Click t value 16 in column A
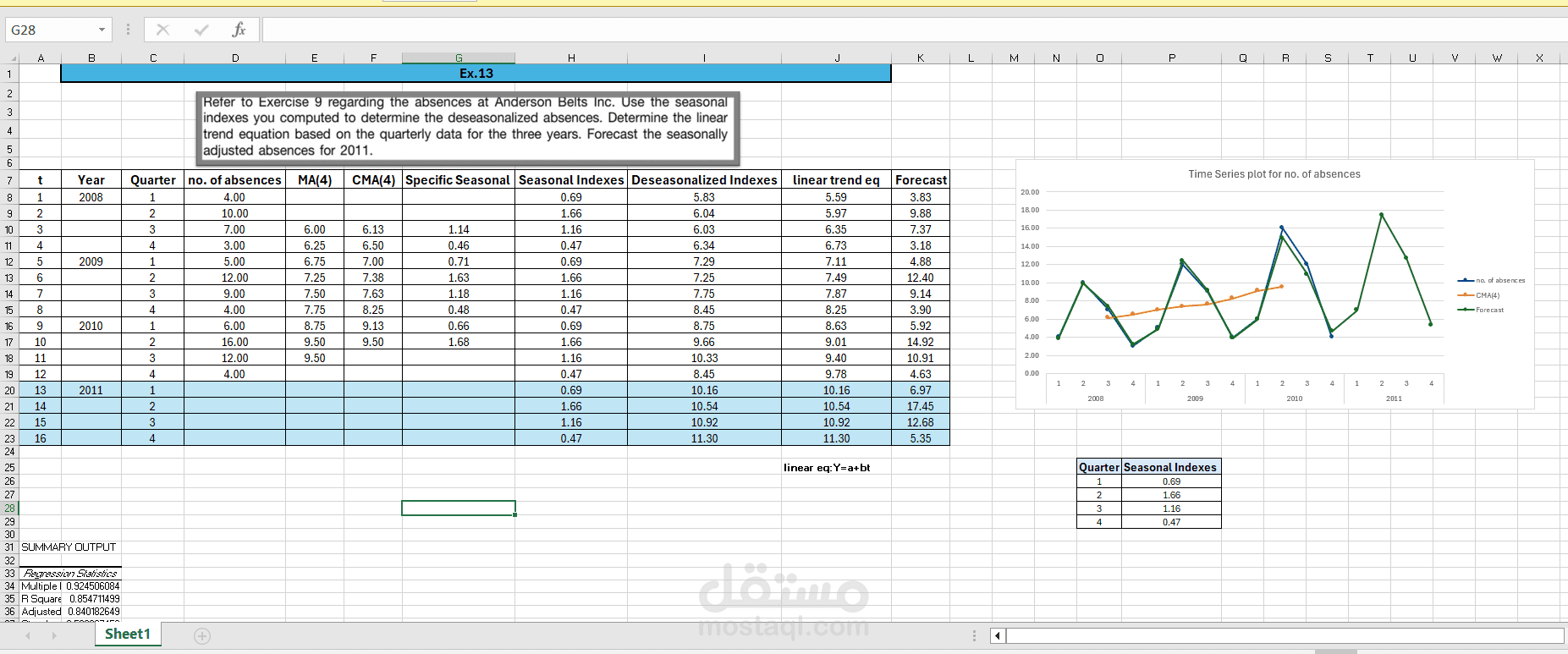The width and height of the screenshot is (1568, 654). pyautogui.click(x=40, y=438)
